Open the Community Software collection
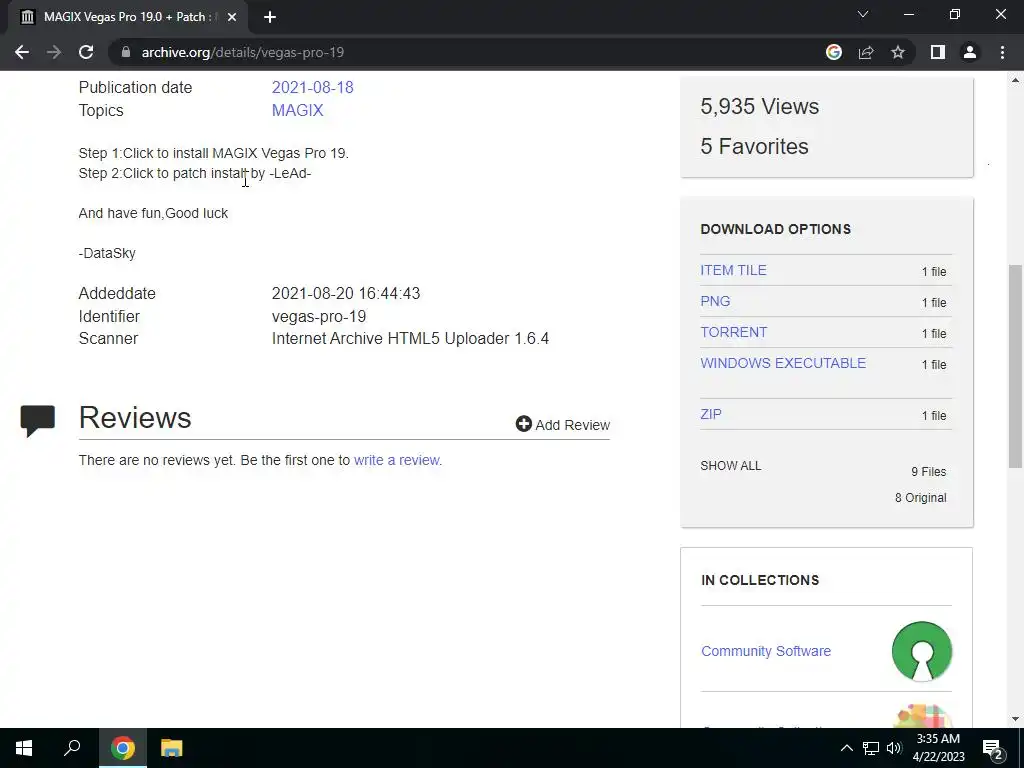The height and width of the screenshot is (768, 1024). click(766, 651)
